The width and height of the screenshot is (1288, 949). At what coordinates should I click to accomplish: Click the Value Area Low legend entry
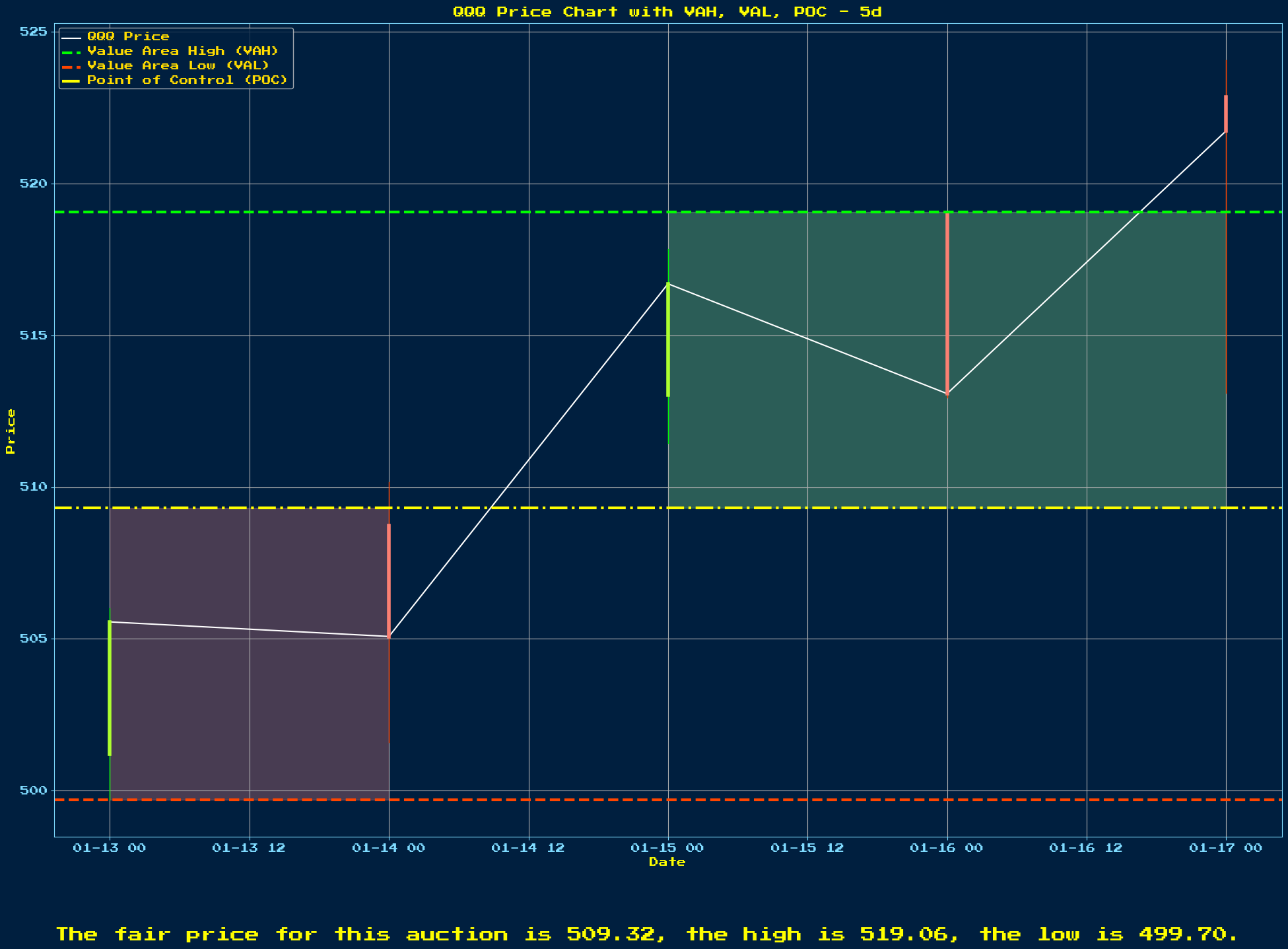pyautogui.click(x=178, y=65)
